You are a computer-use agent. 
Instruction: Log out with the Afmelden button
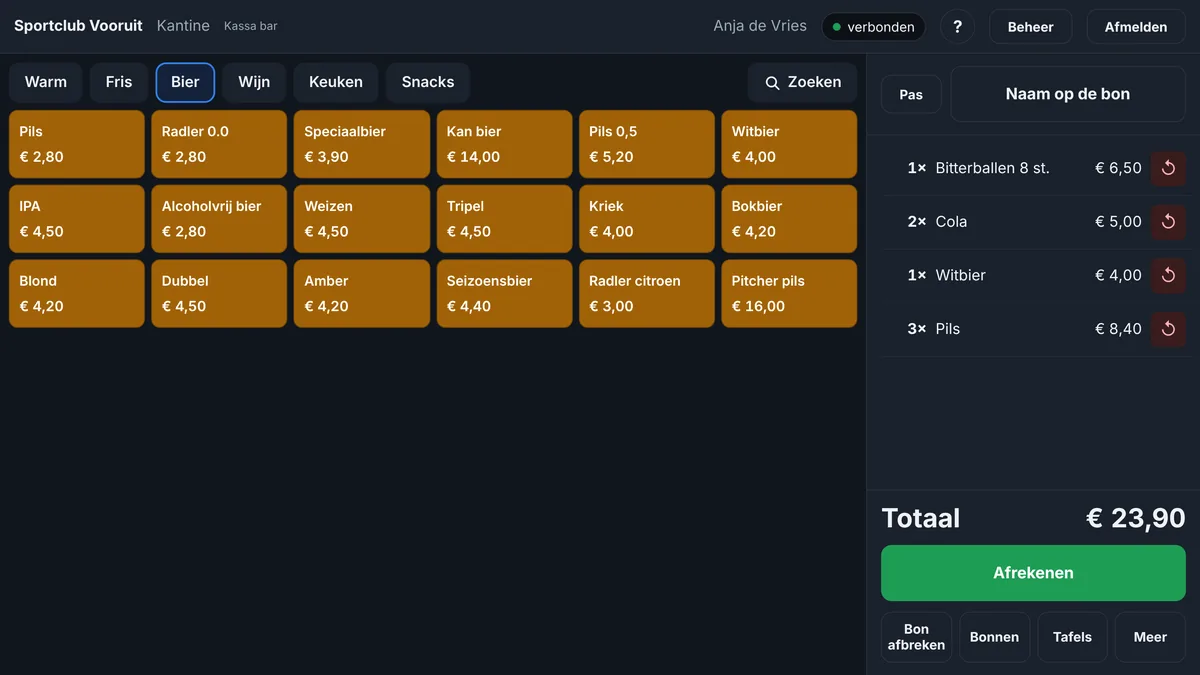pyautogui.click(x=1136, y=27)
